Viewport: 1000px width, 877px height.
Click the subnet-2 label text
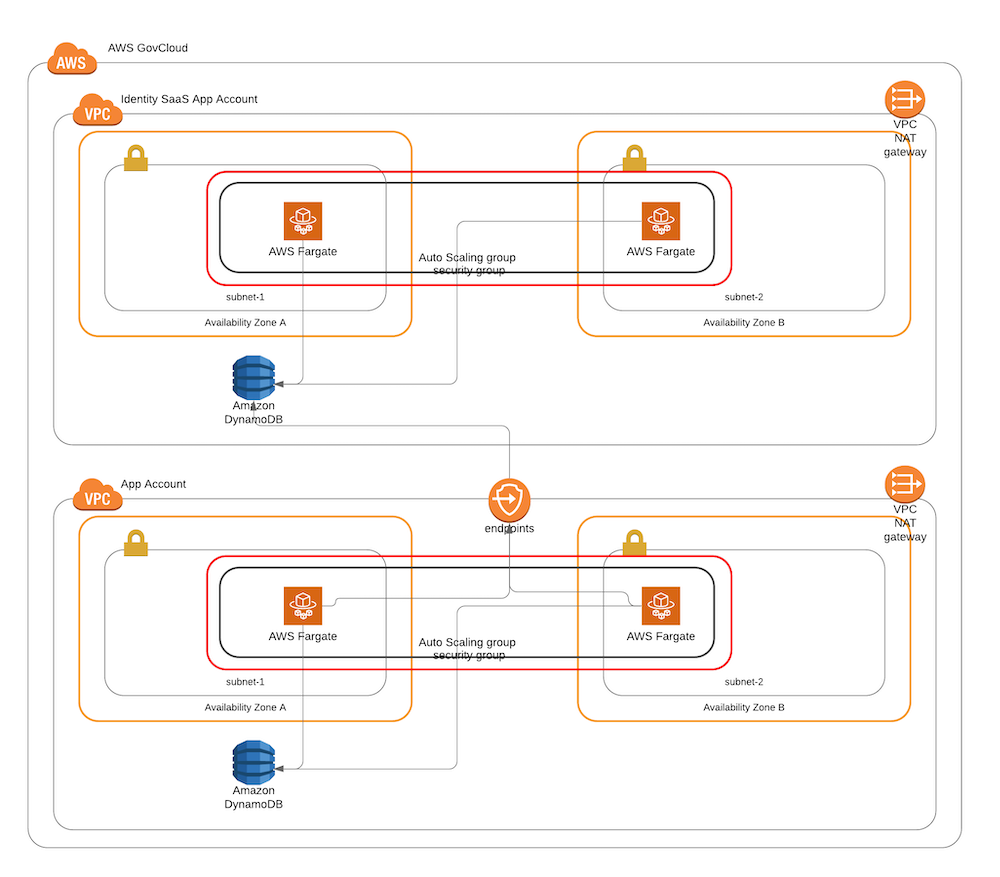coord(744,297)
